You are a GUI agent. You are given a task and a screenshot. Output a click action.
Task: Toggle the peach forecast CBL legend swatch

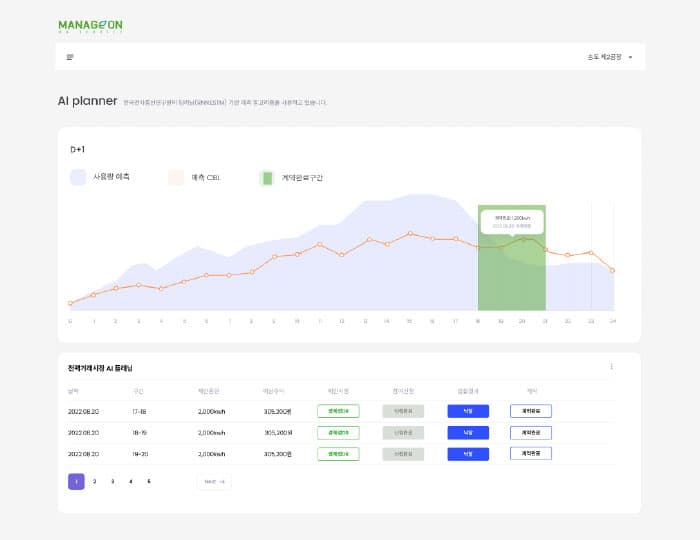[x=176, y=177]
